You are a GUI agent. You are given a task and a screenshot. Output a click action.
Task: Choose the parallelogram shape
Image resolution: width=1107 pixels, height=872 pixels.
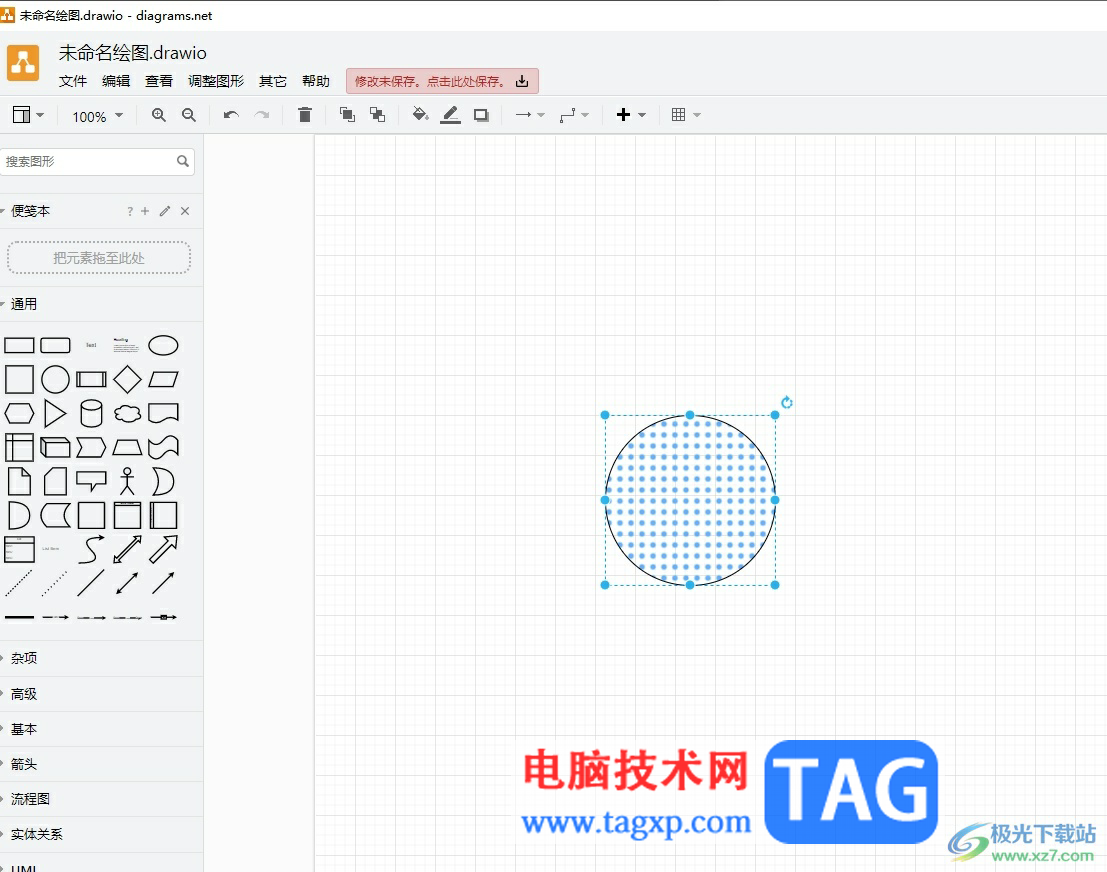[163, 379]
